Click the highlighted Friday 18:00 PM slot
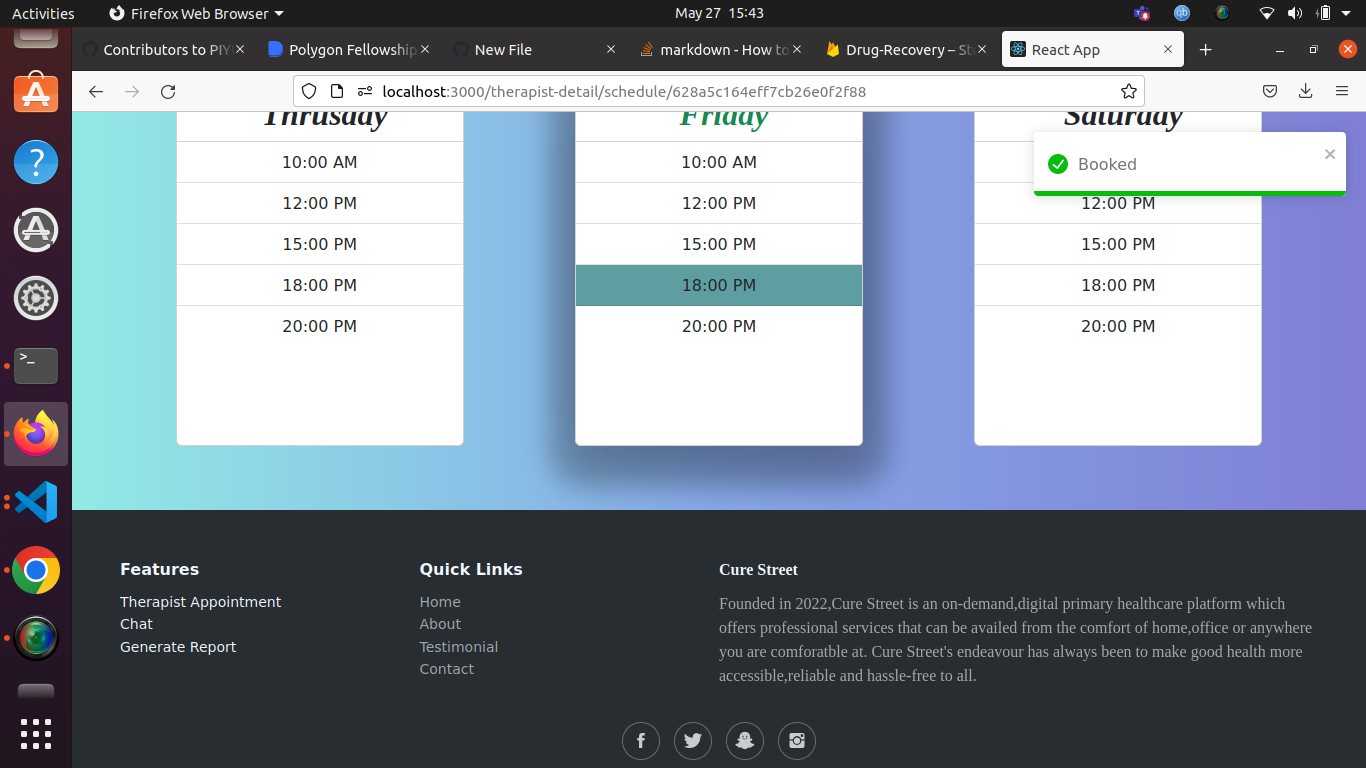The width and height of the screenshot is (1366, 768). (x=719, y=285)
